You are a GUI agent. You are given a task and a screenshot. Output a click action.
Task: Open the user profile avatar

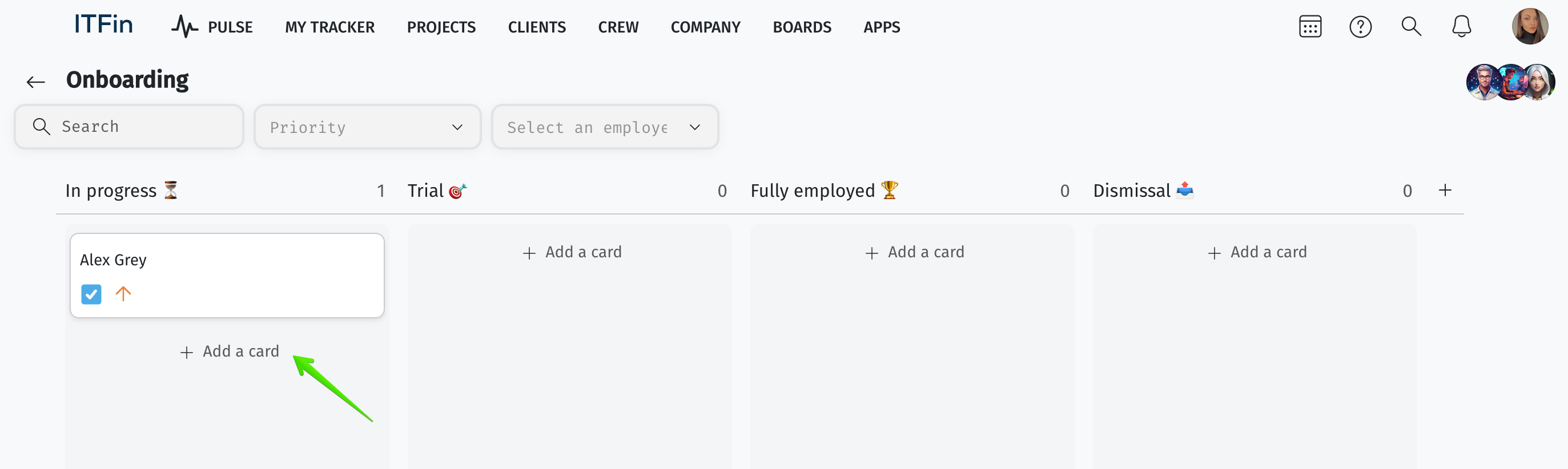tap(1529, 27)
